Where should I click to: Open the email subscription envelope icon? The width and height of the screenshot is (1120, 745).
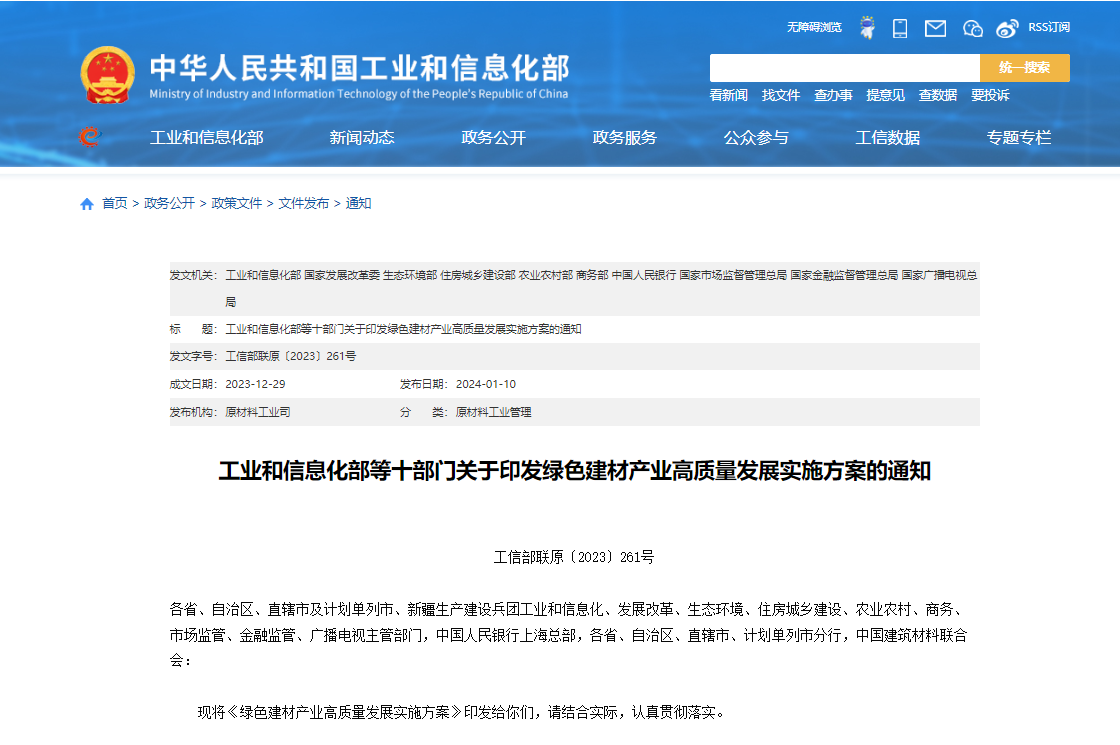click(x=935, y=28)
